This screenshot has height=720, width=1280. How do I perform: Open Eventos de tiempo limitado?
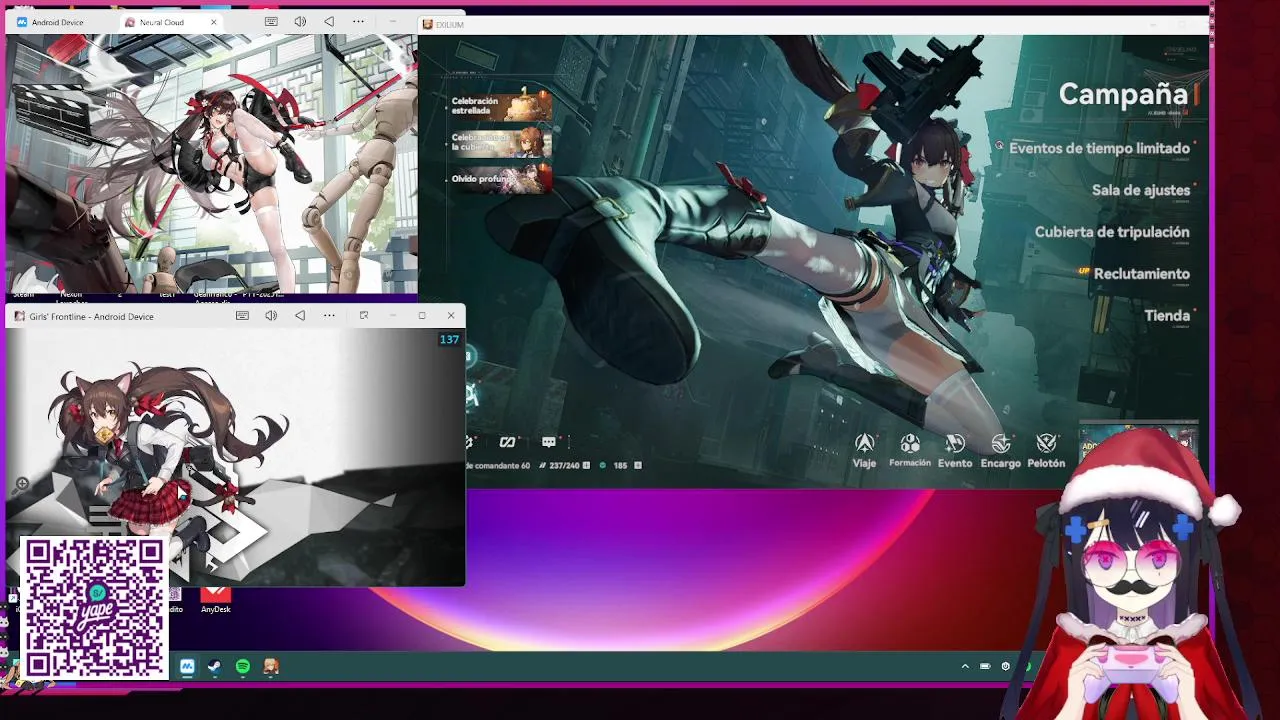[1099, 148]
